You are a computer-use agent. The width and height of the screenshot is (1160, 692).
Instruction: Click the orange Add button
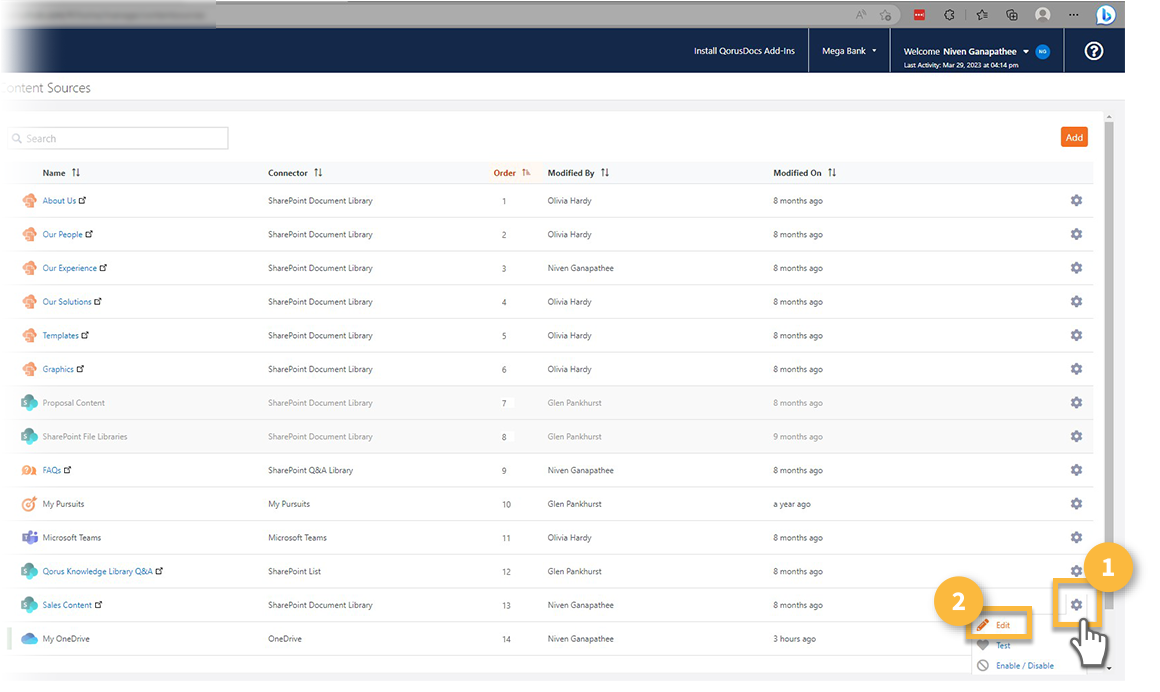(1074, 136)
